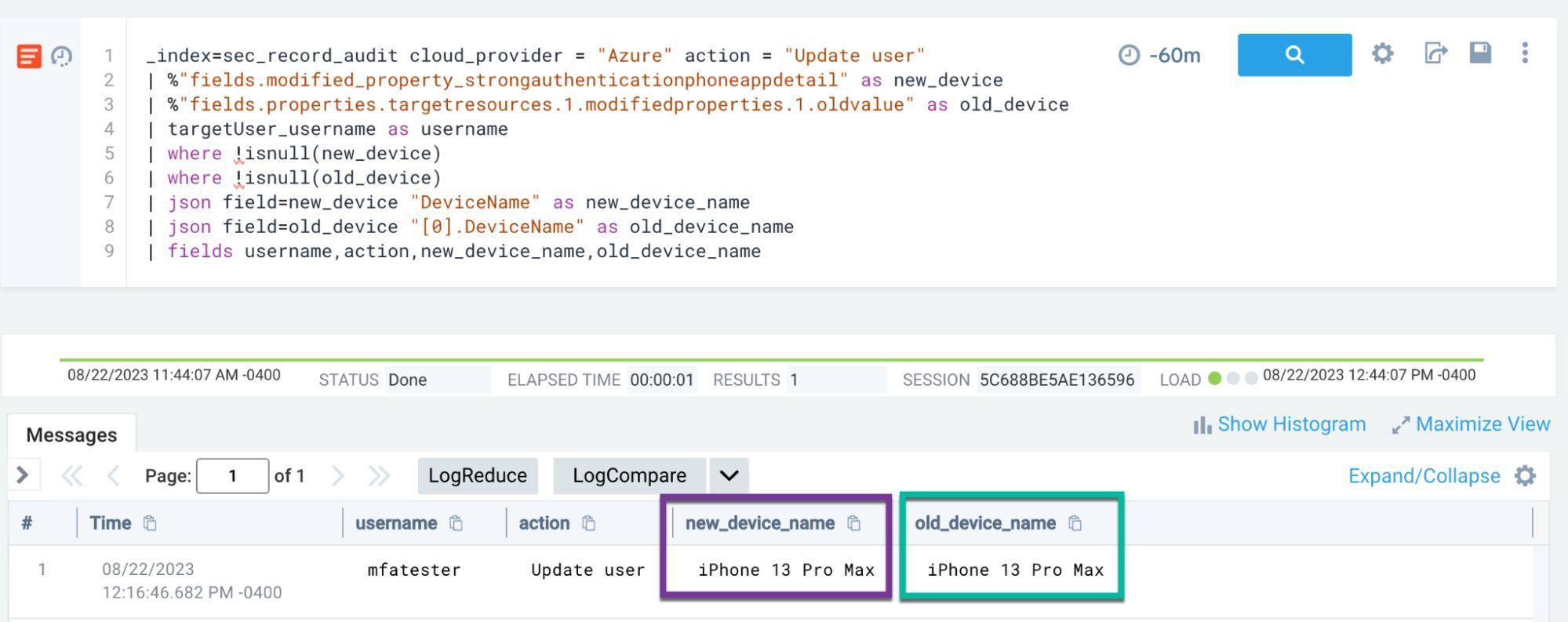Click the LogReduce button

(478, 475)
